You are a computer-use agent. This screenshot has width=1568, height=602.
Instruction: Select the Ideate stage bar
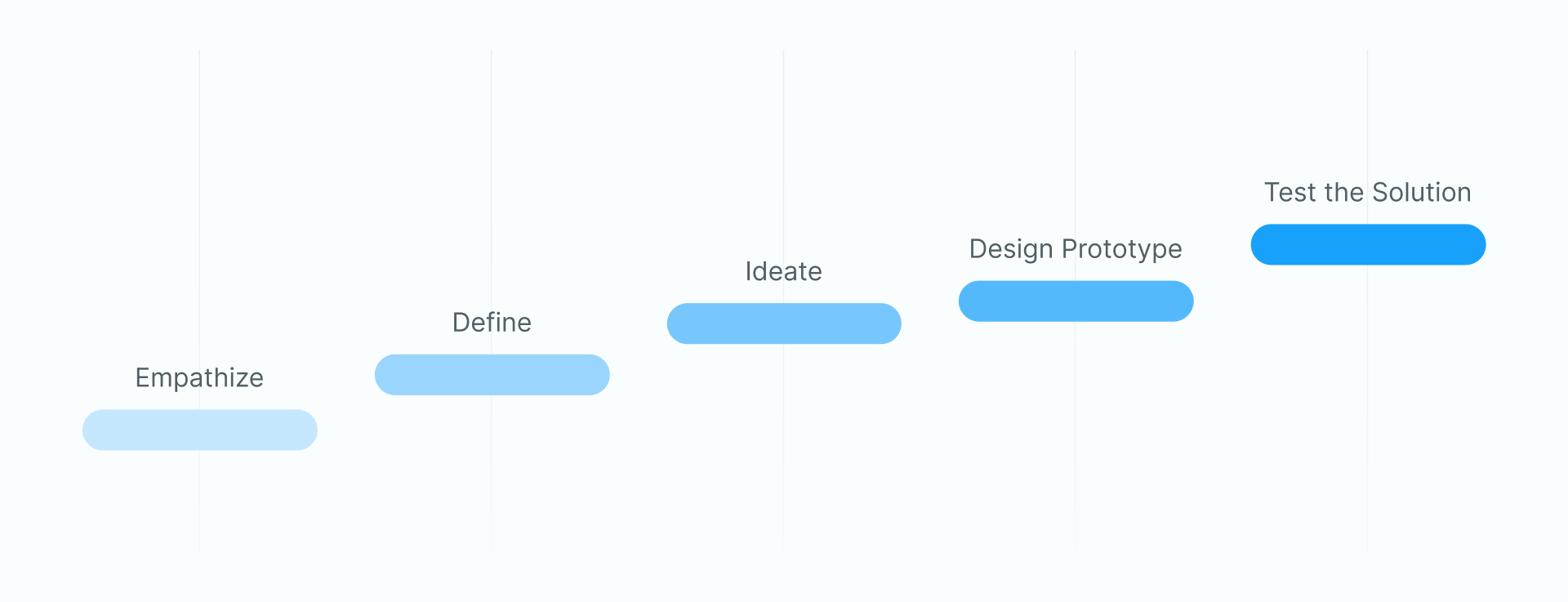[784, 323]
